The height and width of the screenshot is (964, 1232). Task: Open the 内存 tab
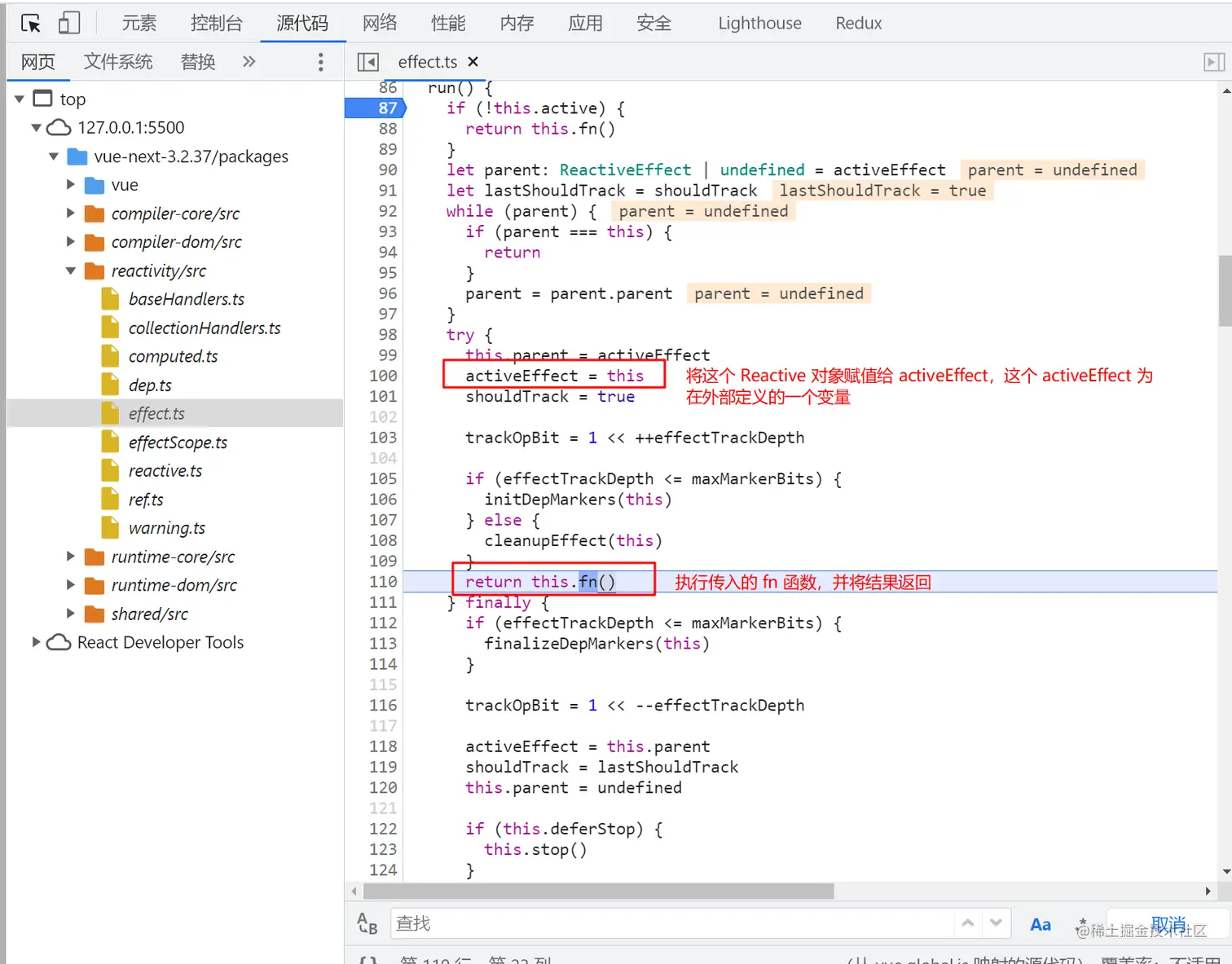(517, 23)
